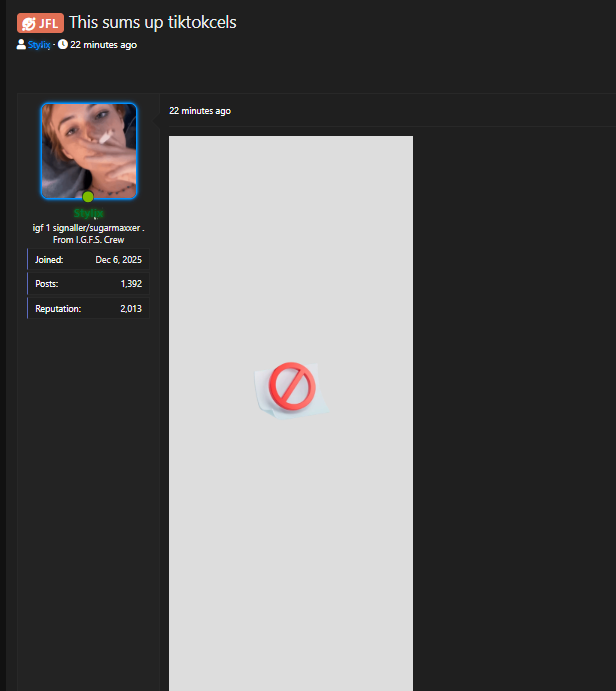Click the user title "igf 1 signaller/sugarmaxxer"

coord(89,228)
